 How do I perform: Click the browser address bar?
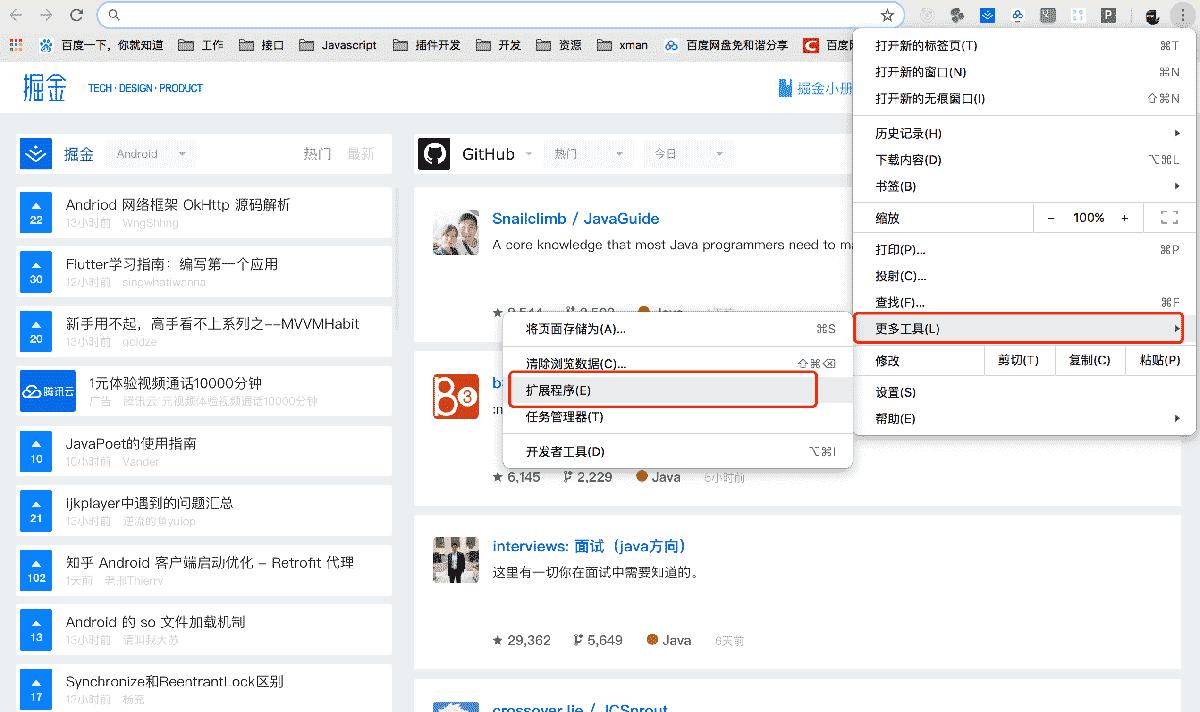click(x=500, y=15)
